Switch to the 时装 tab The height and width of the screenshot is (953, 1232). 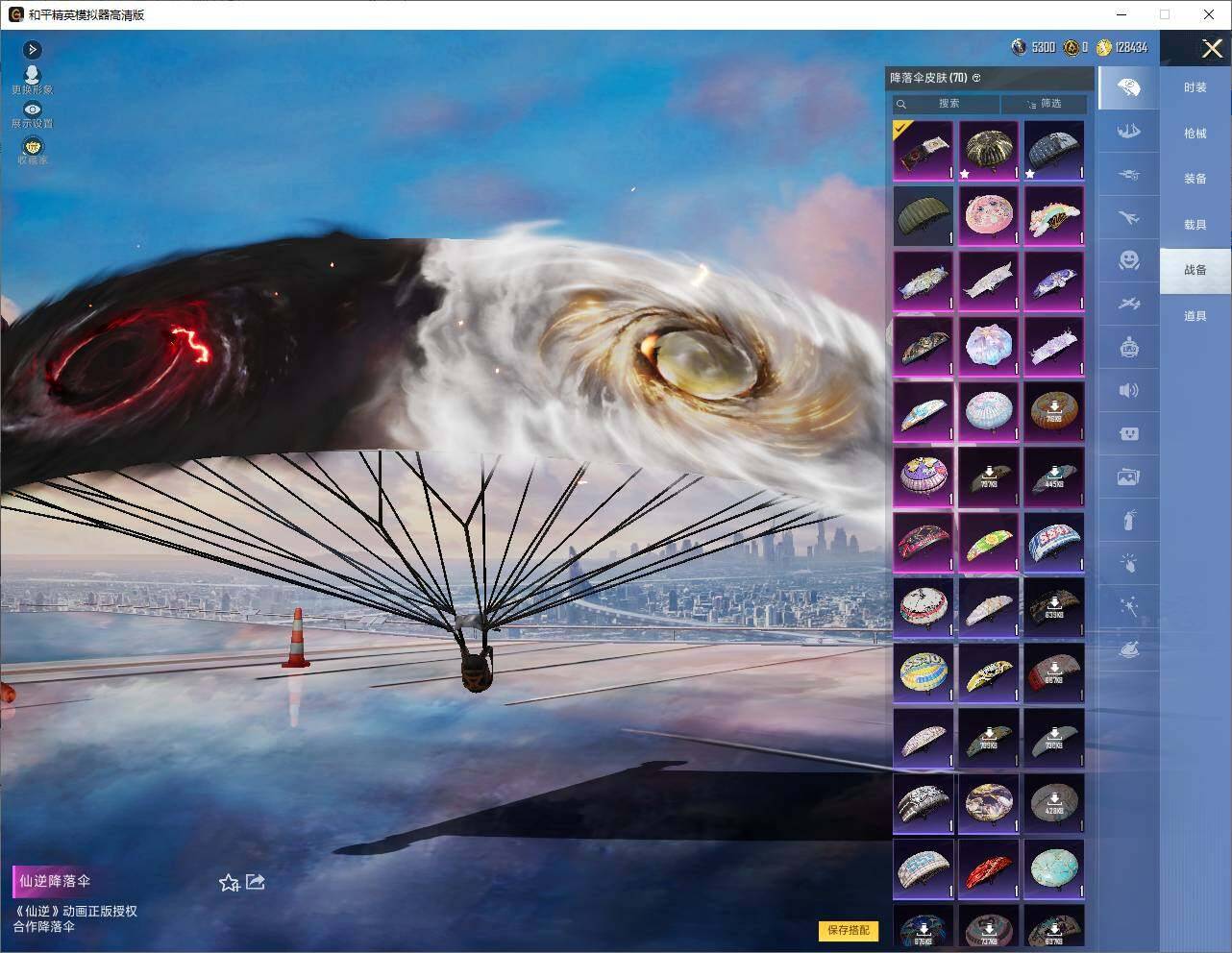coord(1195,87)
